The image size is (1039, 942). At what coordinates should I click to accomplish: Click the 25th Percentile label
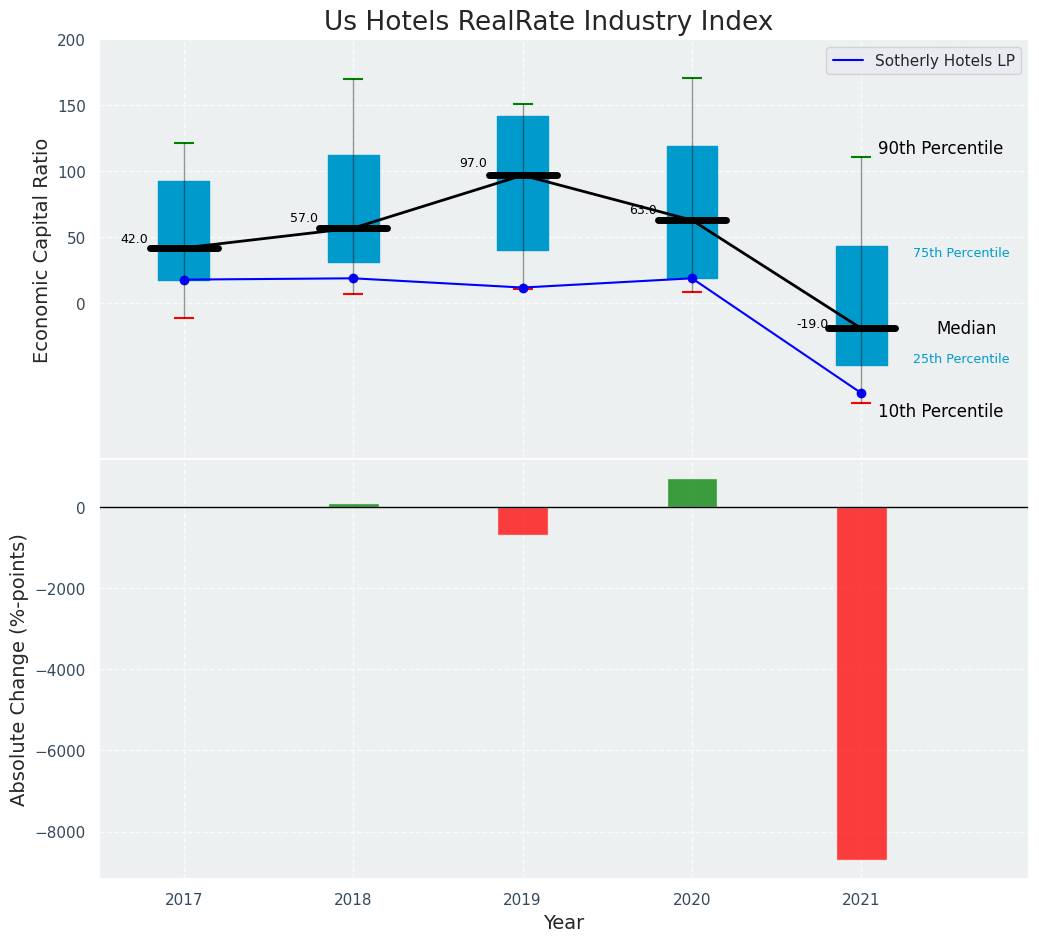point(961,359)
